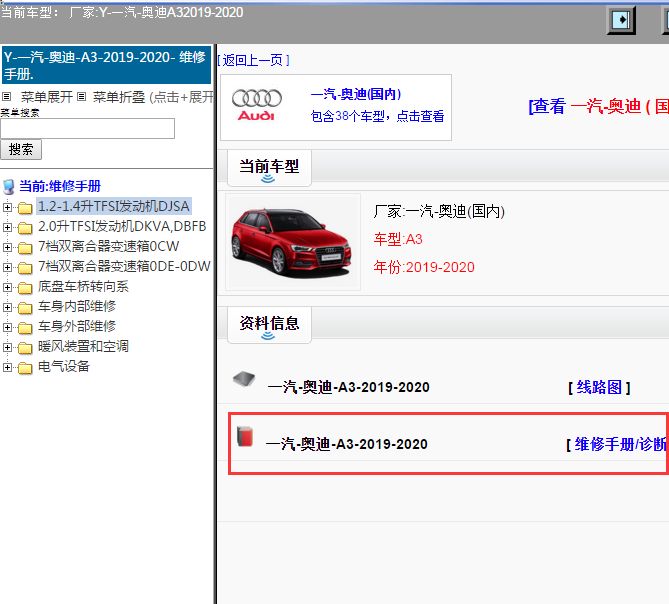The image size is (669, 604).
Task: Click the 资料信息 tab
Action: pyautogui.click(x=269, y=325)
